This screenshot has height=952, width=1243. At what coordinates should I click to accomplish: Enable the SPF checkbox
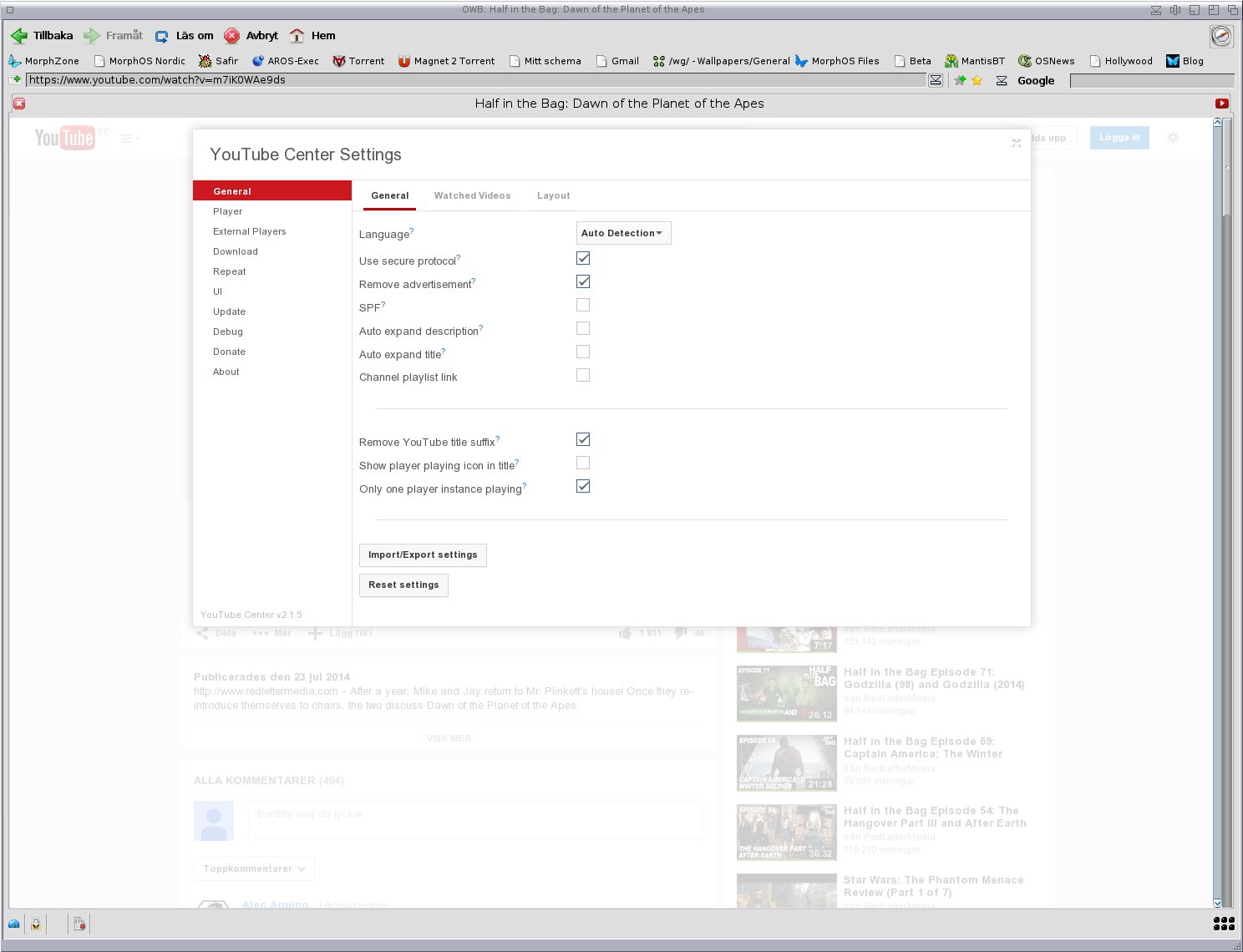point(583,305)
